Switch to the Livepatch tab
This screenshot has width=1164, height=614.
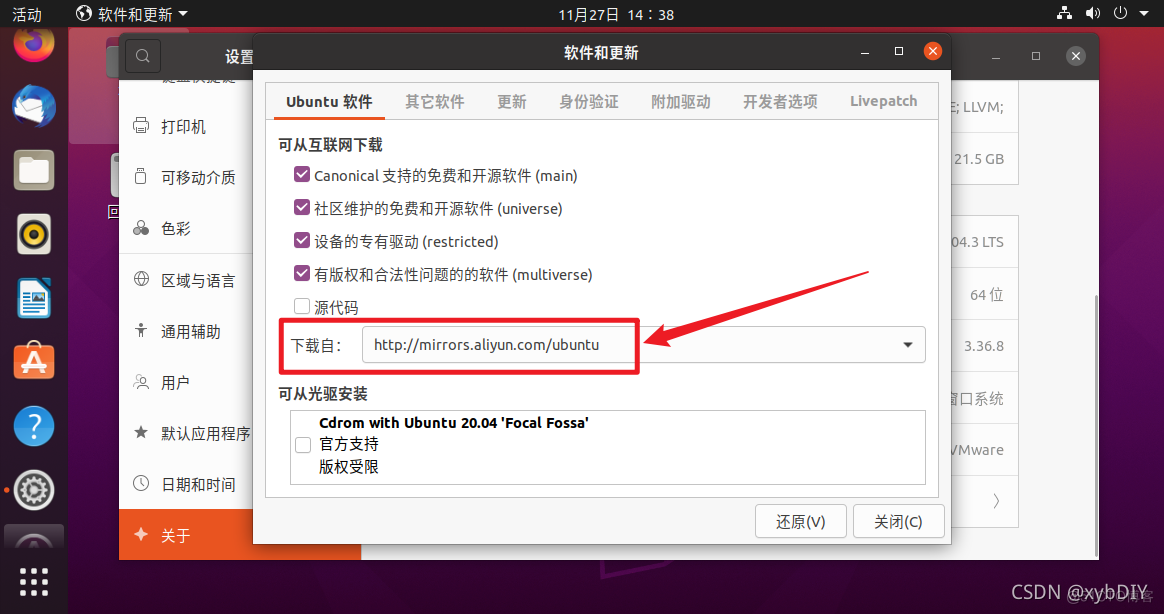[883, 100]
